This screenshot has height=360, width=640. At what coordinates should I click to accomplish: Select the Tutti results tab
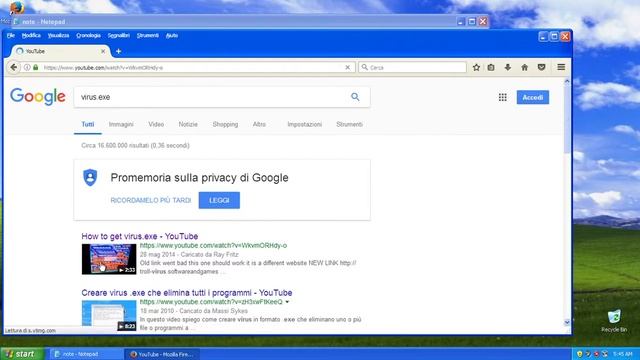click(x=88, y=124)
